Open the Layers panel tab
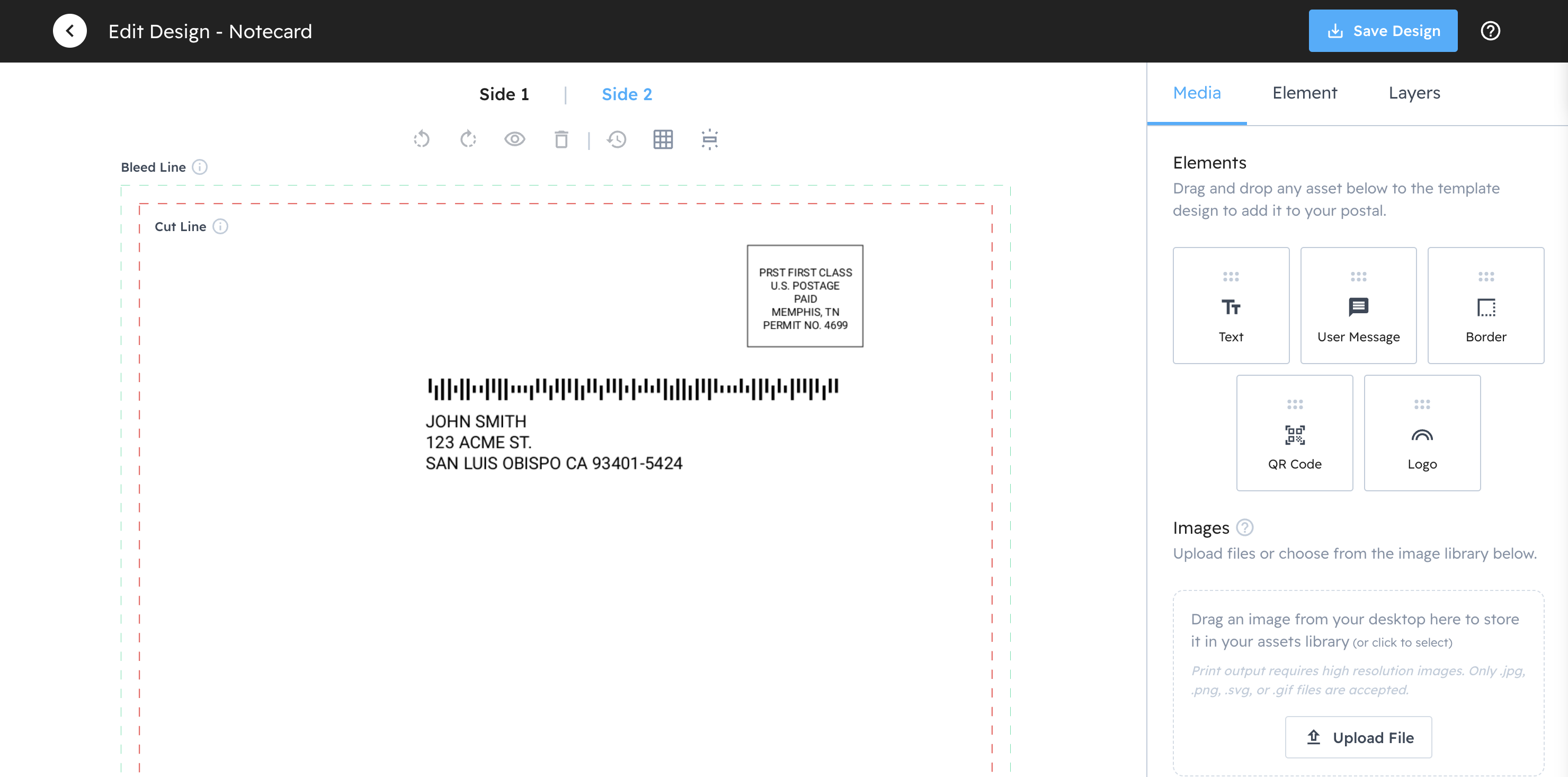The image size is (1568, 777). 1414,93
